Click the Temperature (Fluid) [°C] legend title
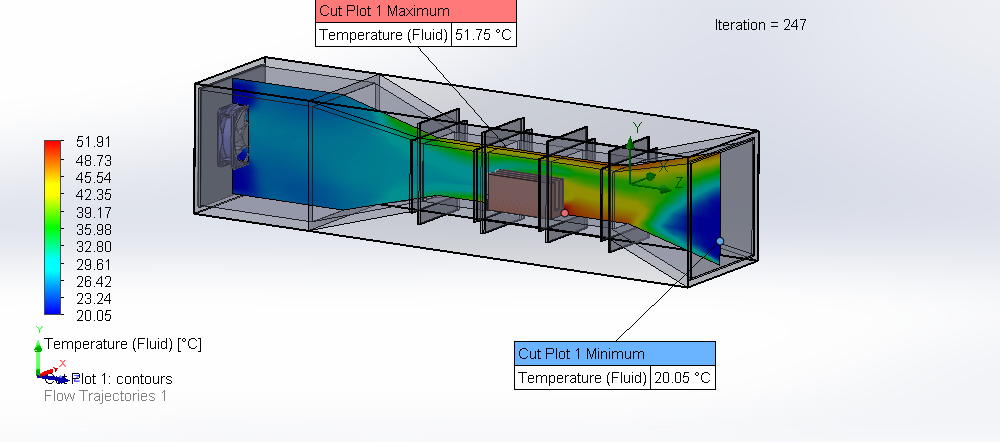 tap(123, 344)
